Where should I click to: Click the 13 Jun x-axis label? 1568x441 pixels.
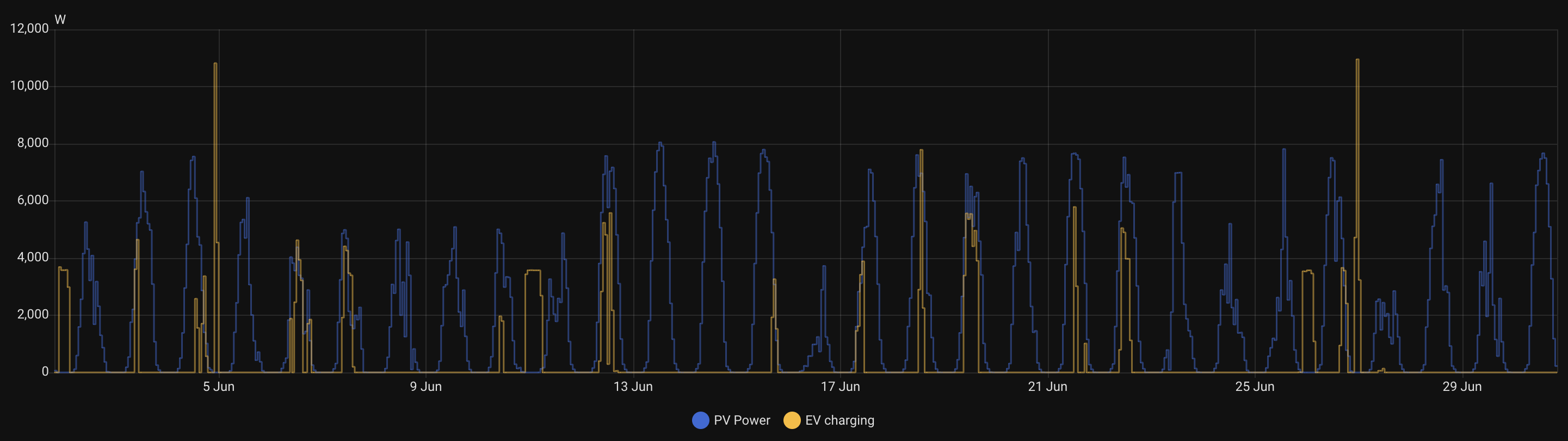633,387
